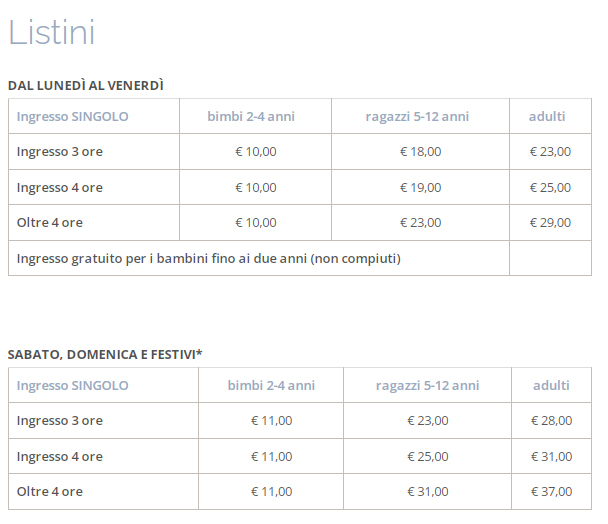608x524 pixels.
Task: Select the "Dal lunedì al venerdì" section title
Action: [x=86, y=86]
